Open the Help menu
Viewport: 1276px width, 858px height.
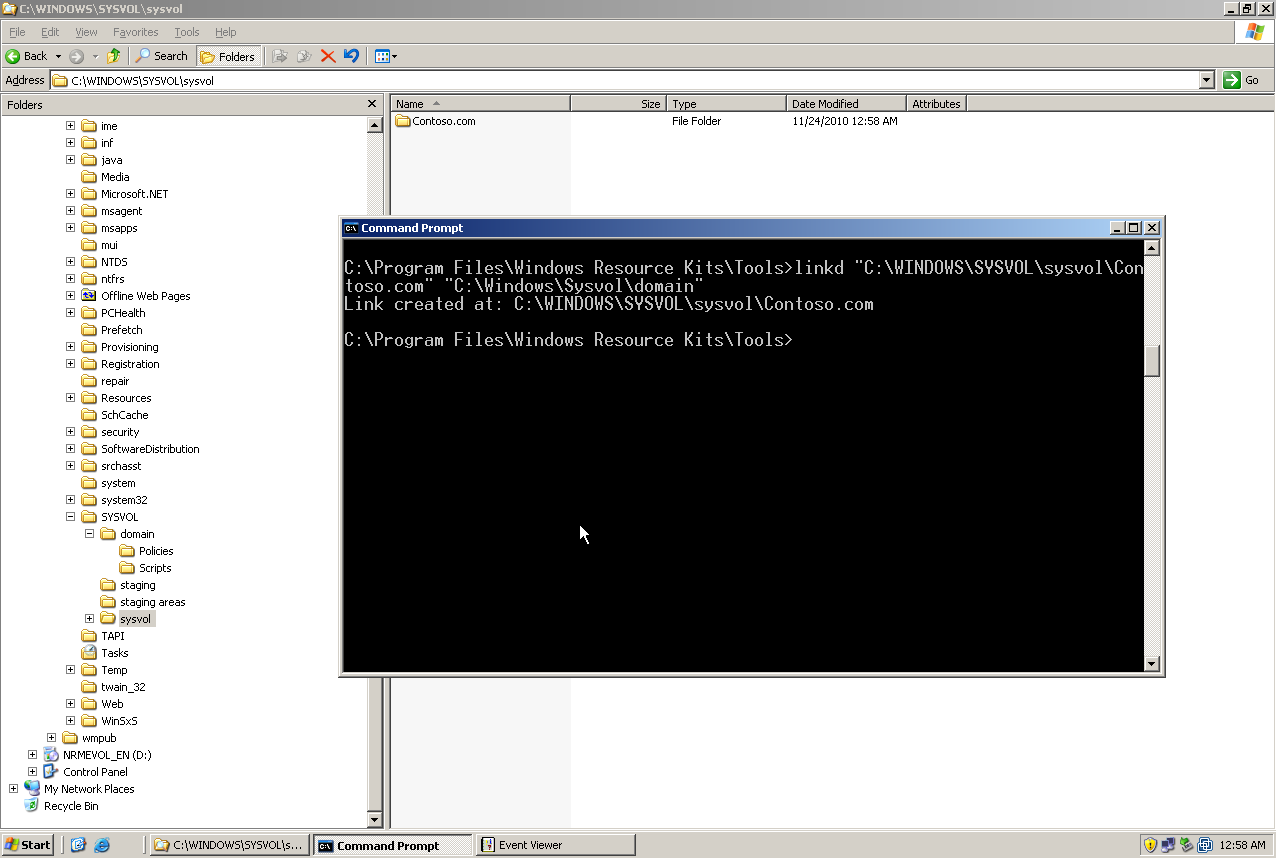point(226,32)
